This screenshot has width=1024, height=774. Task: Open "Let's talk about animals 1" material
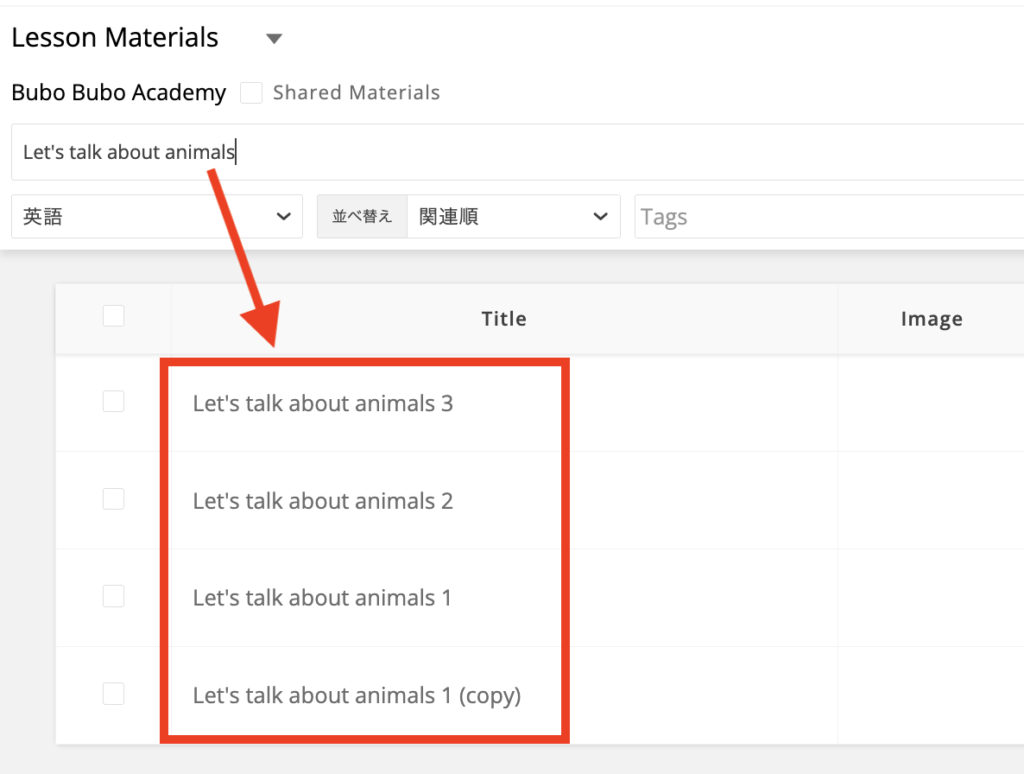click(x=322, y=598)
